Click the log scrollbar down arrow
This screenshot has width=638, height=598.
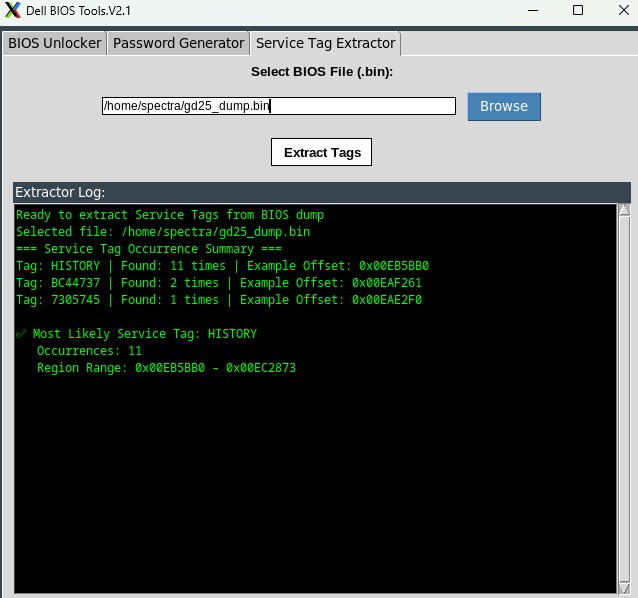(x=624, y=588)
